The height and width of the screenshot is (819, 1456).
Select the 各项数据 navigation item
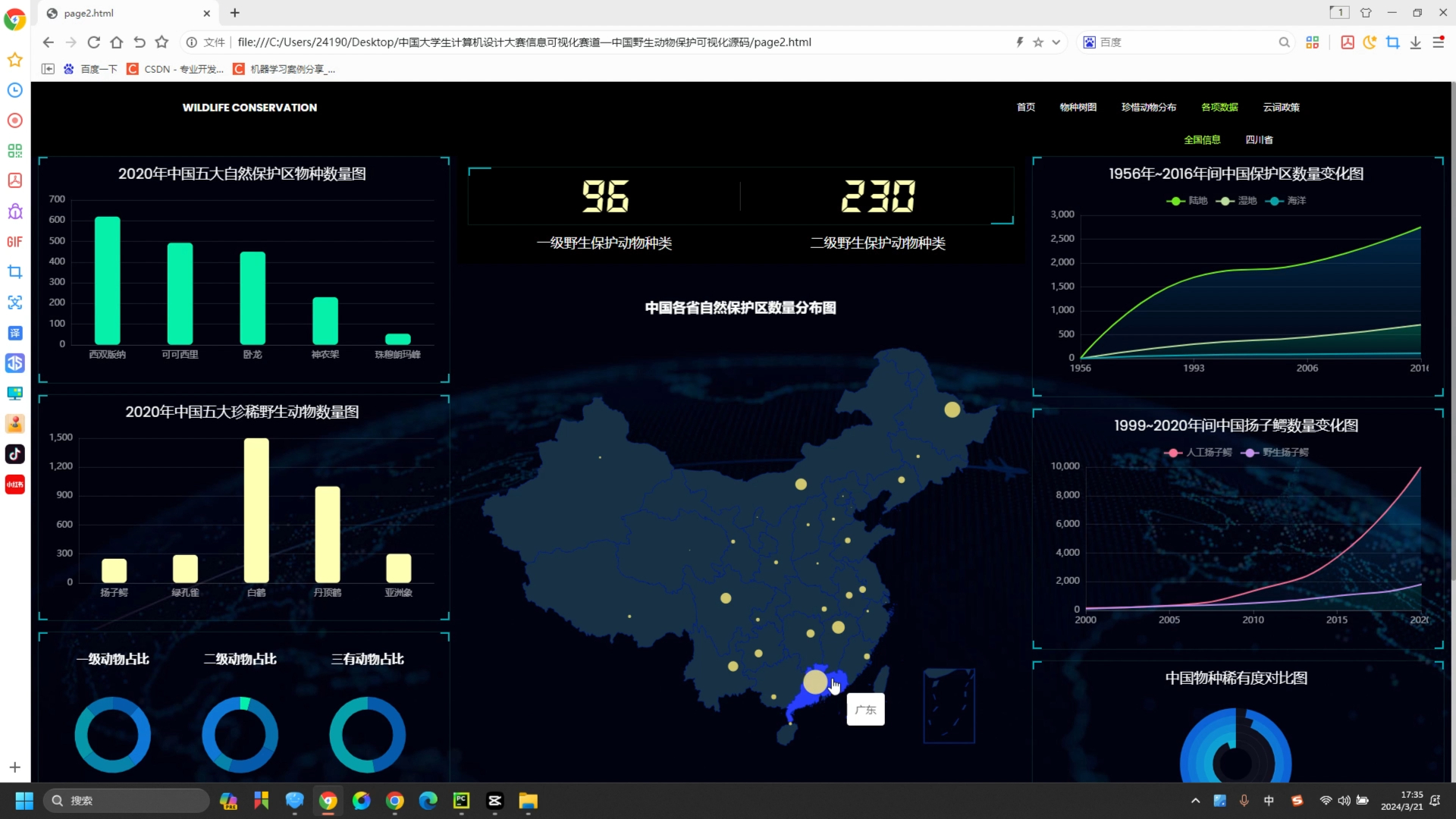point(1219,108)
